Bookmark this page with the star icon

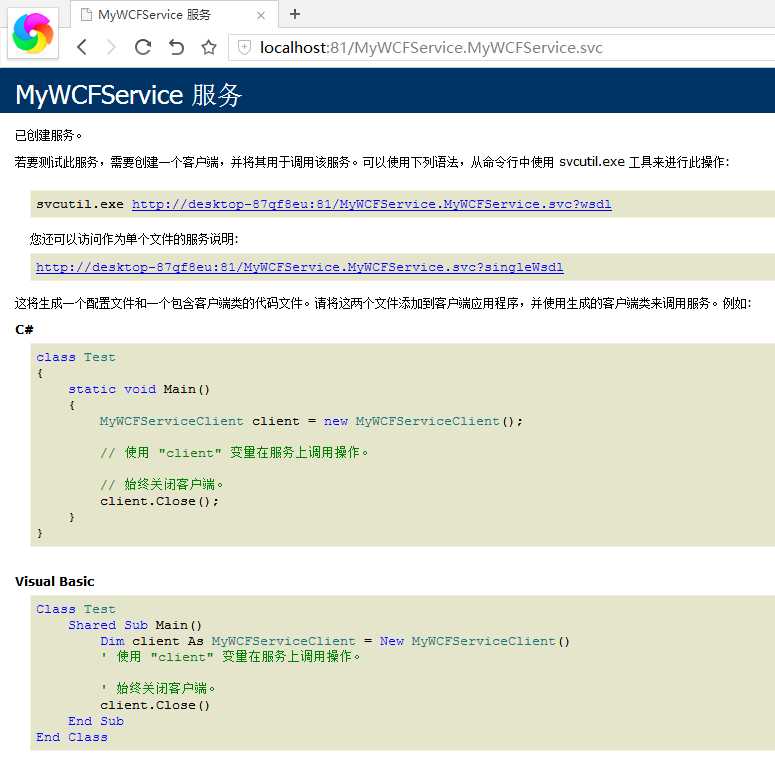pyautogui.click(x=209, y=47)
